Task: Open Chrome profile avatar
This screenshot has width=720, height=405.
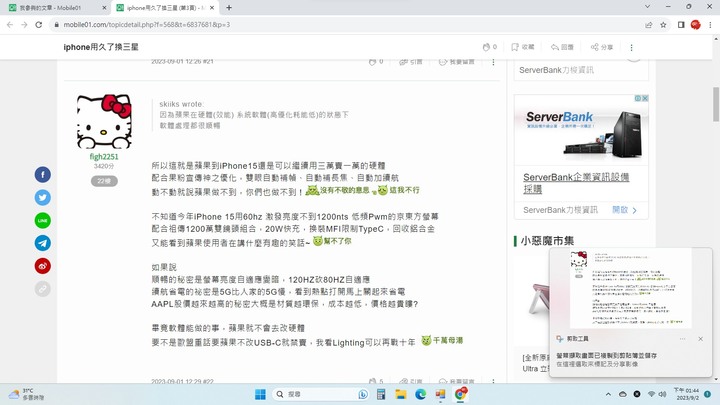Action: point(696,25)
